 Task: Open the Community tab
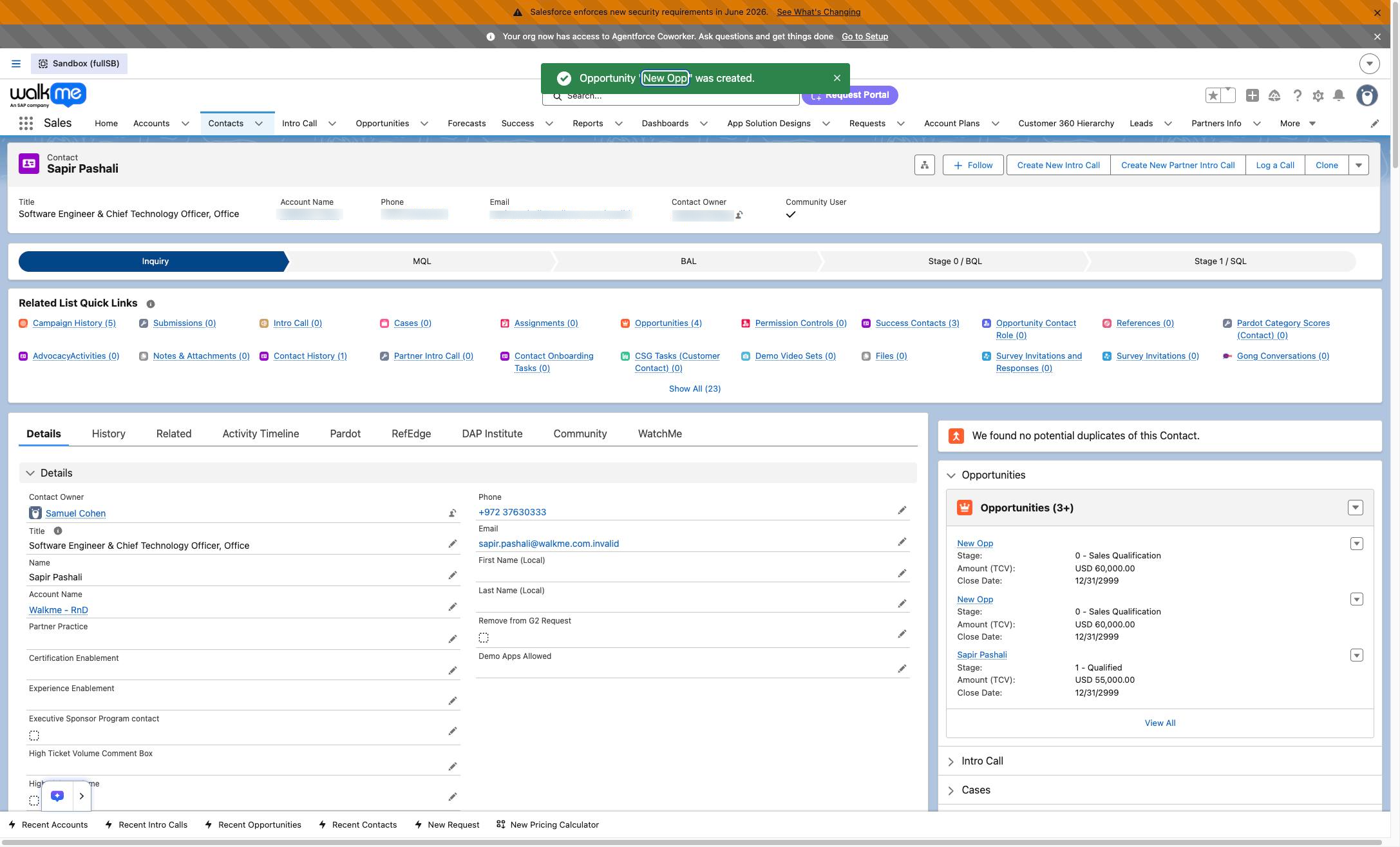580,434
